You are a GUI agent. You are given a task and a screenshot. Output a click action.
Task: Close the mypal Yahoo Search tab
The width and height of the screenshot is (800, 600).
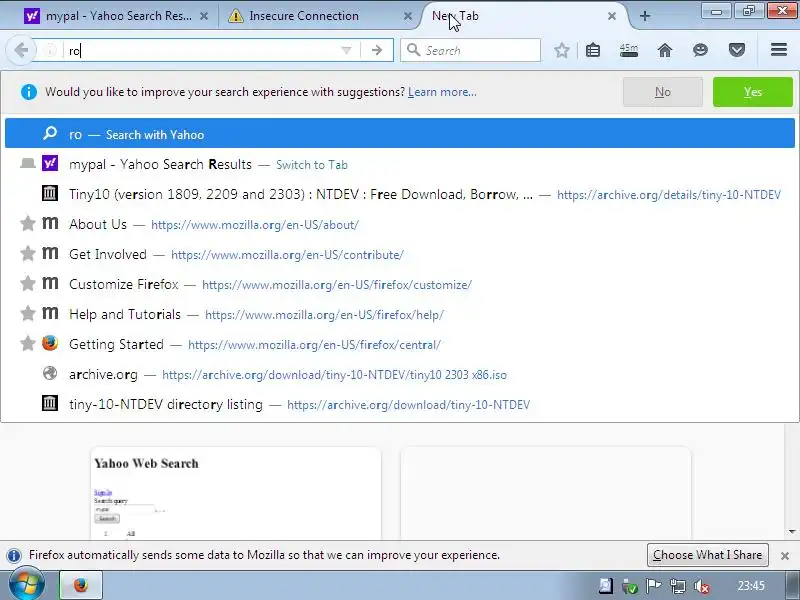[204, 16]
